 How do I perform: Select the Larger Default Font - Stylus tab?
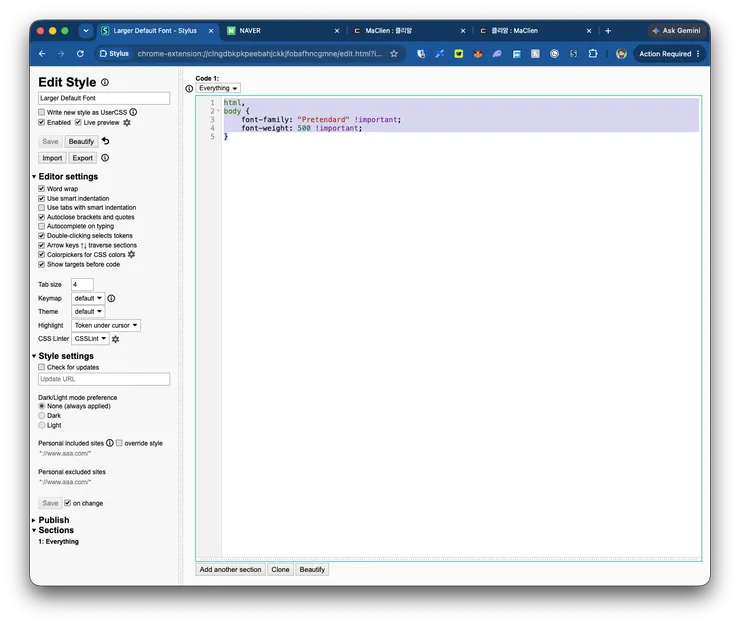(x=157, y=31)
